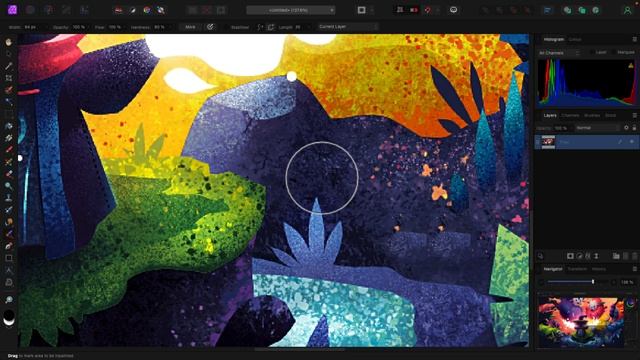Switch to the Tone Mapping persona
This screenshot has width=640, height=360.
tap(67, 10)
